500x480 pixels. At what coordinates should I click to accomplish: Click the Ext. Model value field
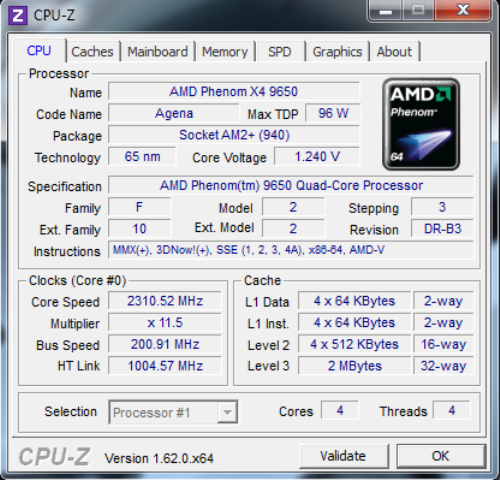pos(293,229)
